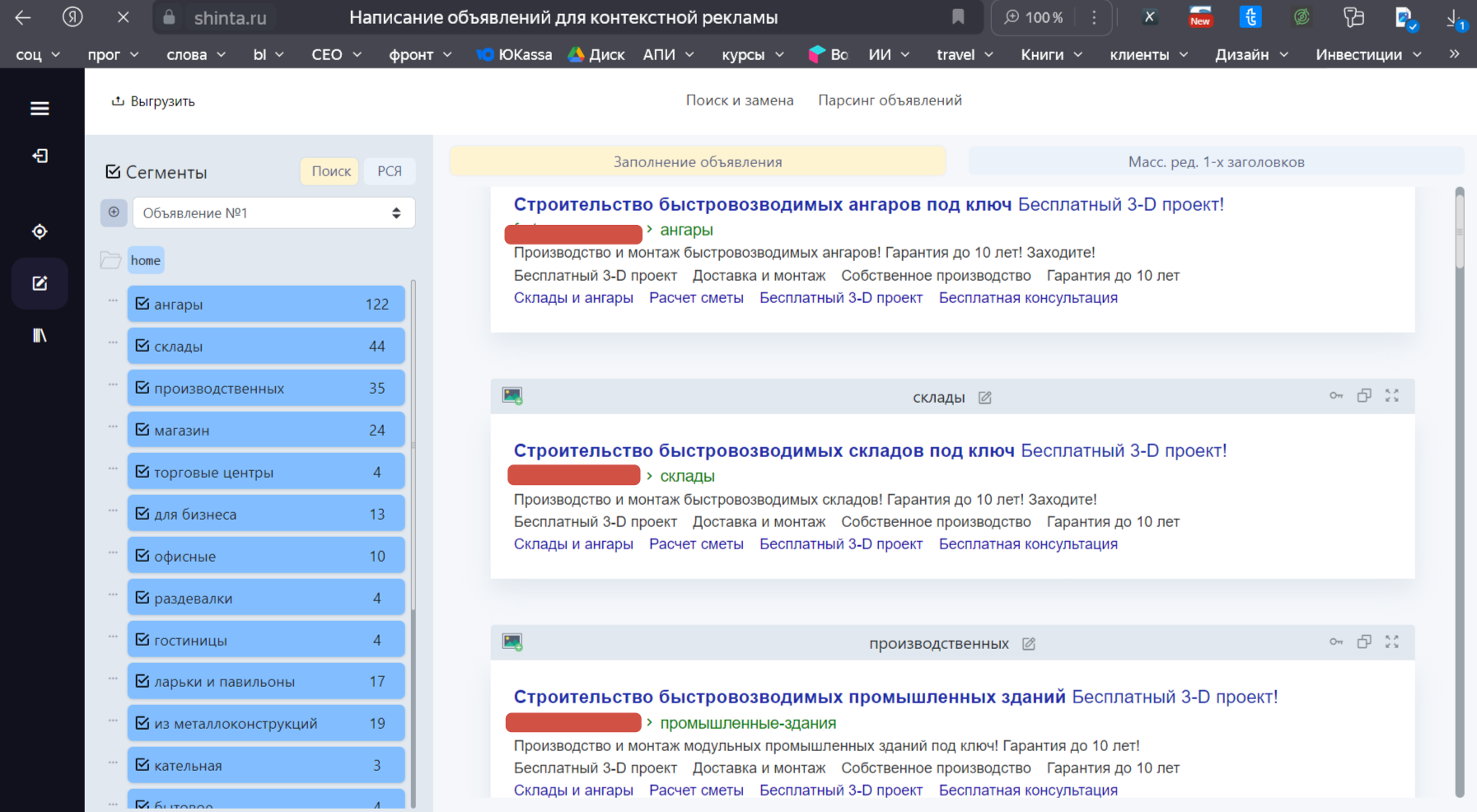Expand the прог bookmarks folder
1477x812 pixels.
[x=113, y=54]
